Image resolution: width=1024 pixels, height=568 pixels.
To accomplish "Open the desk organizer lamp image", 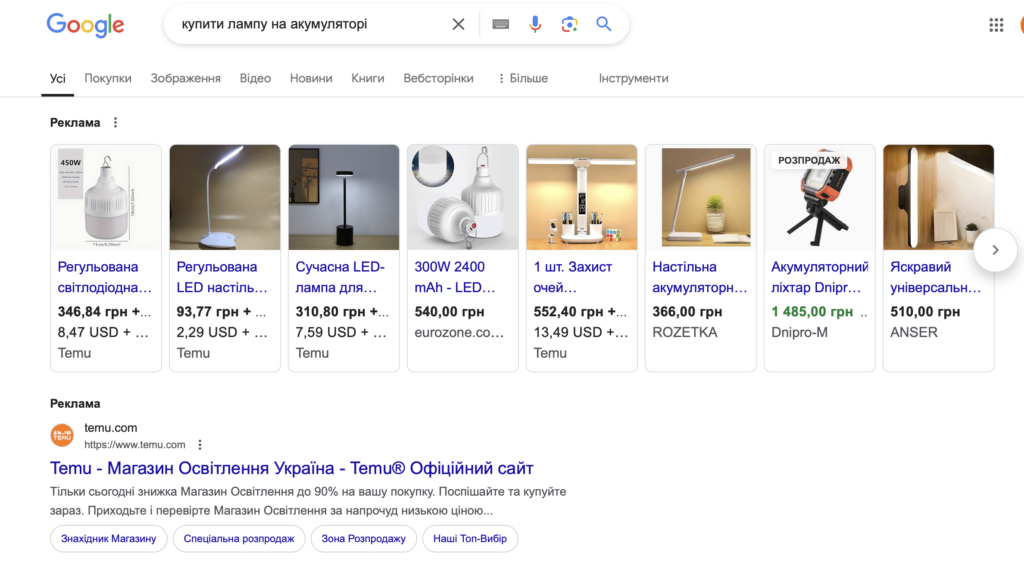I will click(x=581, y=197).
